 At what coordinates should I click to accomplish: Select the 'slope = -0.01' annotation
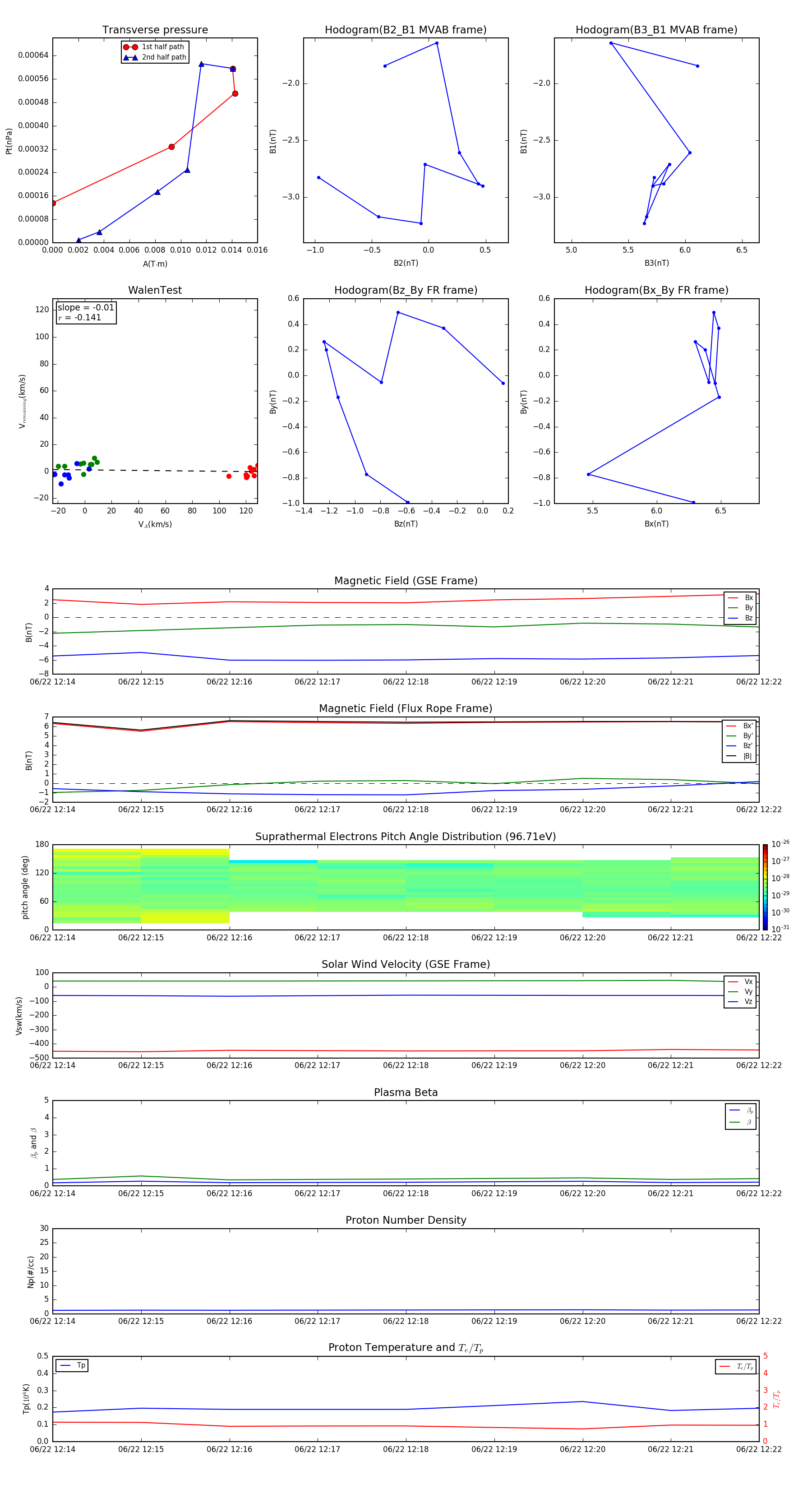pyautogui.click(x=86, y=308)
